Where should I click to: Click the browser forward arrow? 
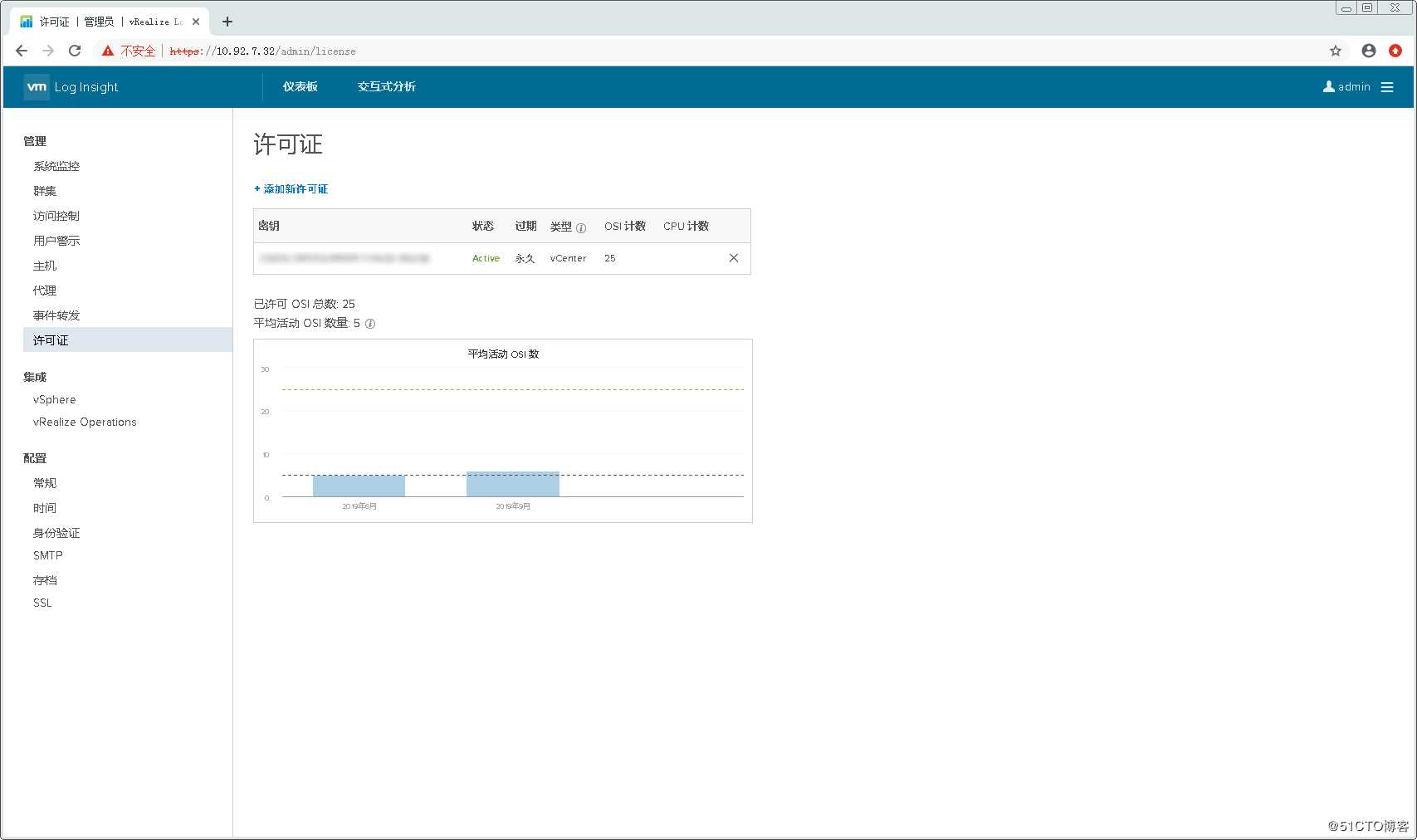[48, 51]
